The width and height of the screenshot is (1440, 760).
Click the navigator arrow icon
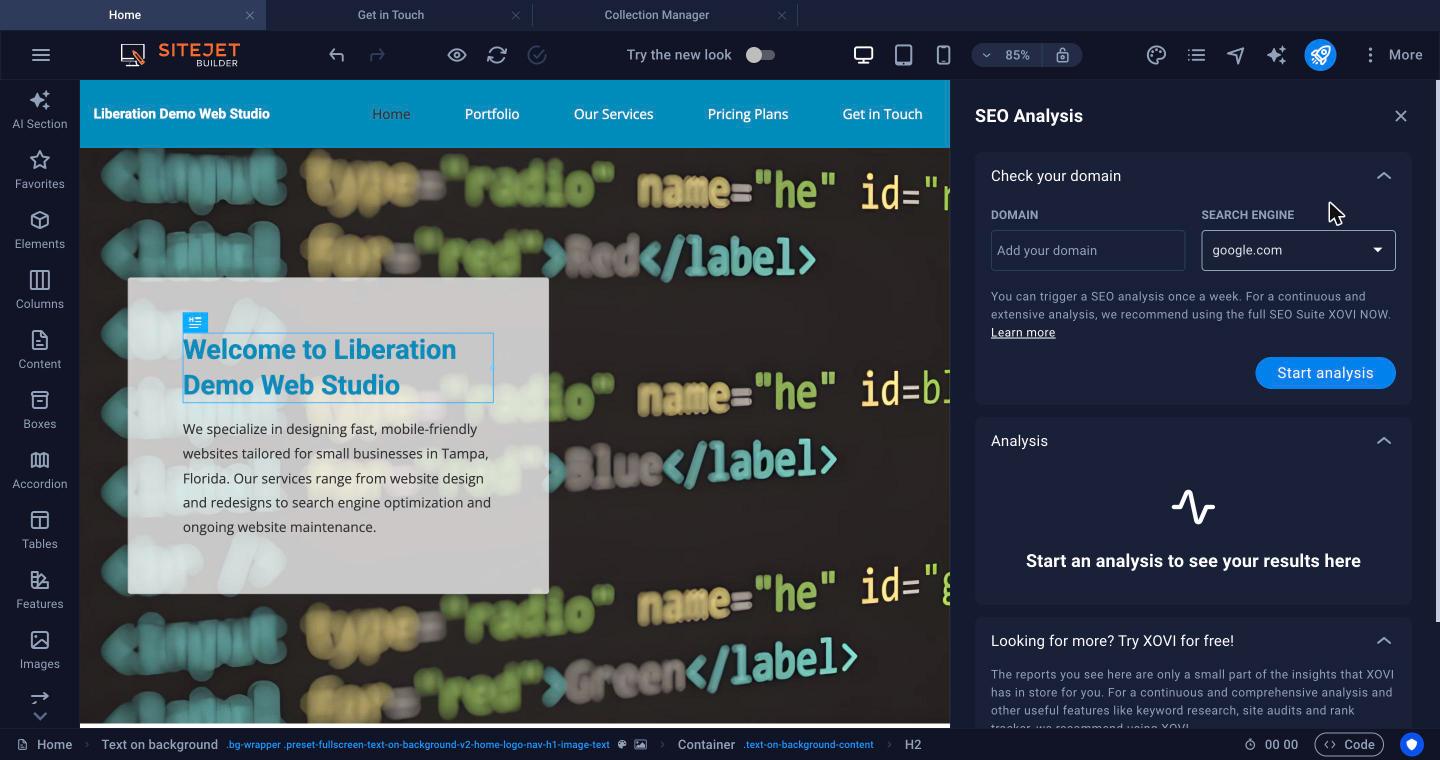point(1236,55)
